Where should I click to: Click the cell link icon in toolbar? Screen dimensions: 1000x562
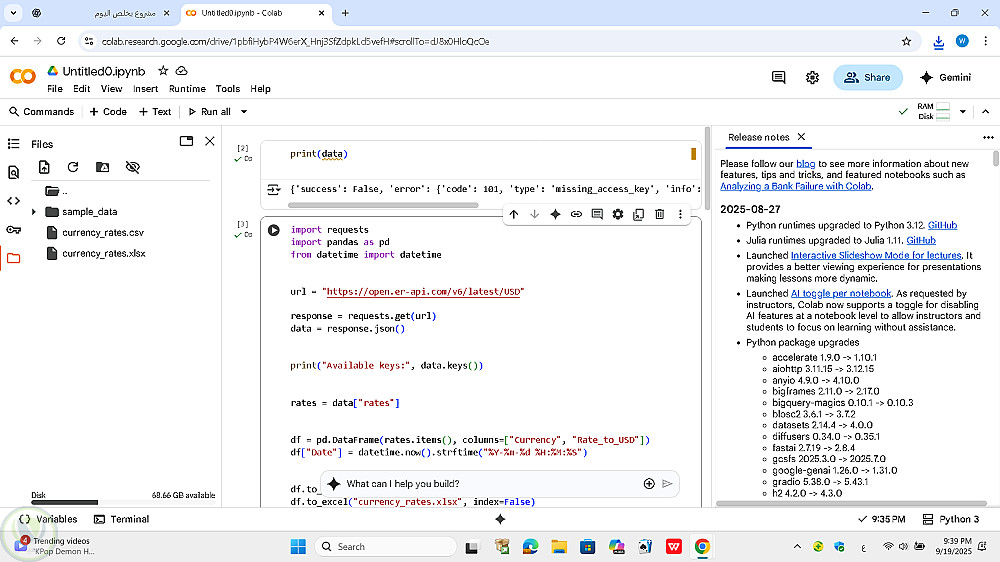[x=576, y=214]
